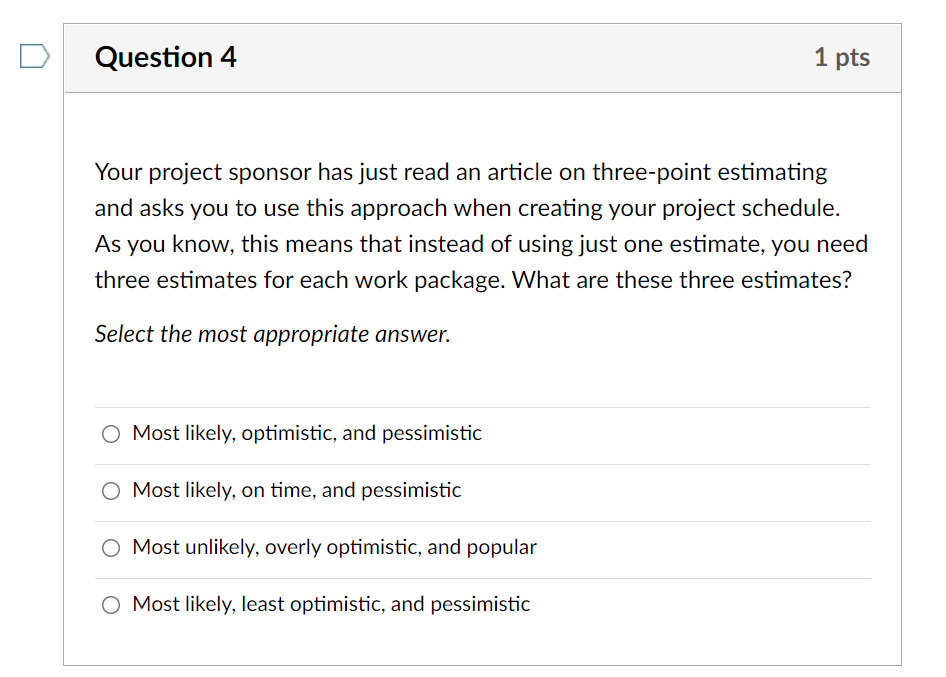Choose the 'Most likely, on time, and pessimistic' radio button
946x677 pixels.
(111, 491)
